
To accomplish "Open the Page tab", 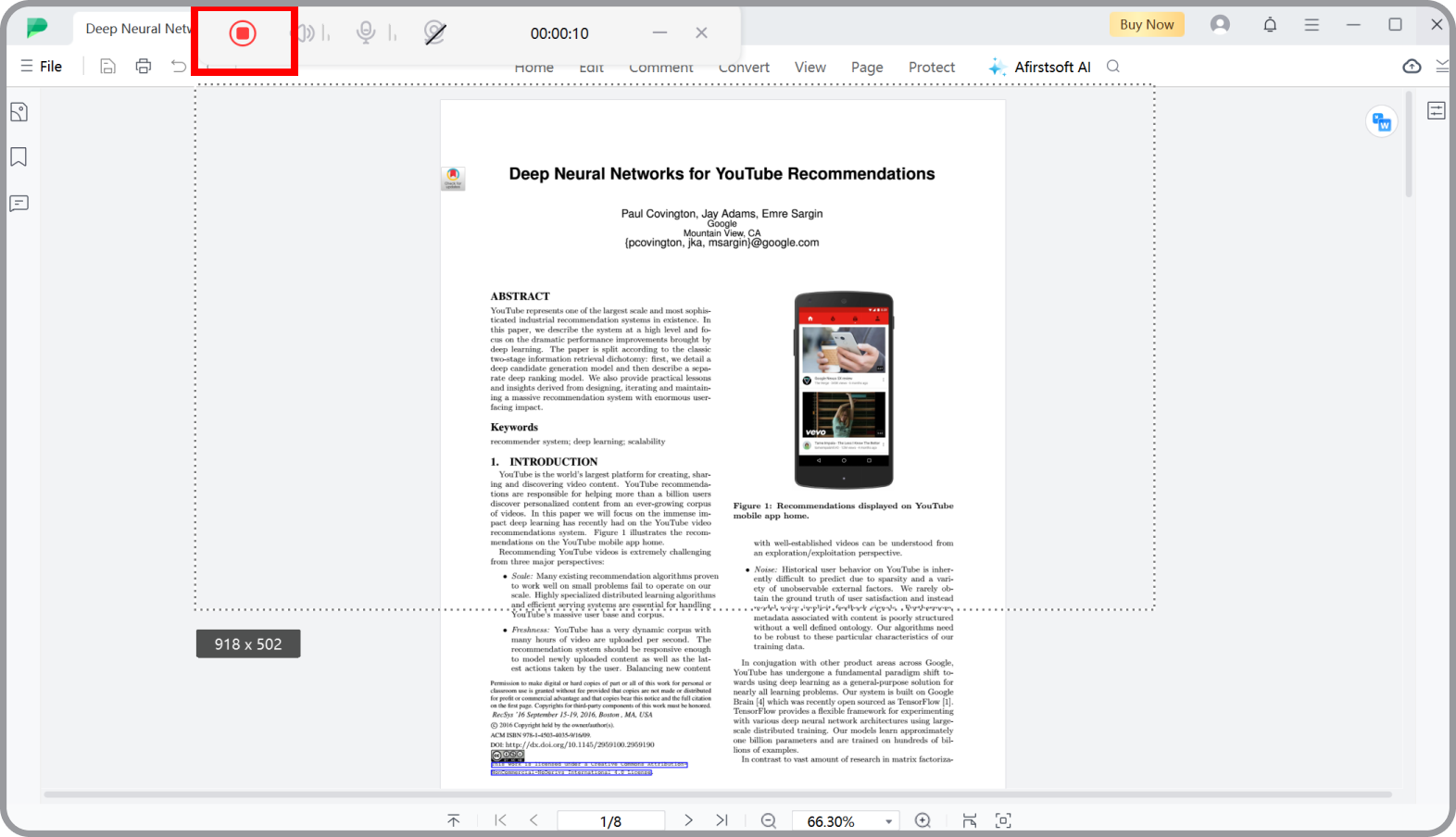I will click(x=867, y=68).
